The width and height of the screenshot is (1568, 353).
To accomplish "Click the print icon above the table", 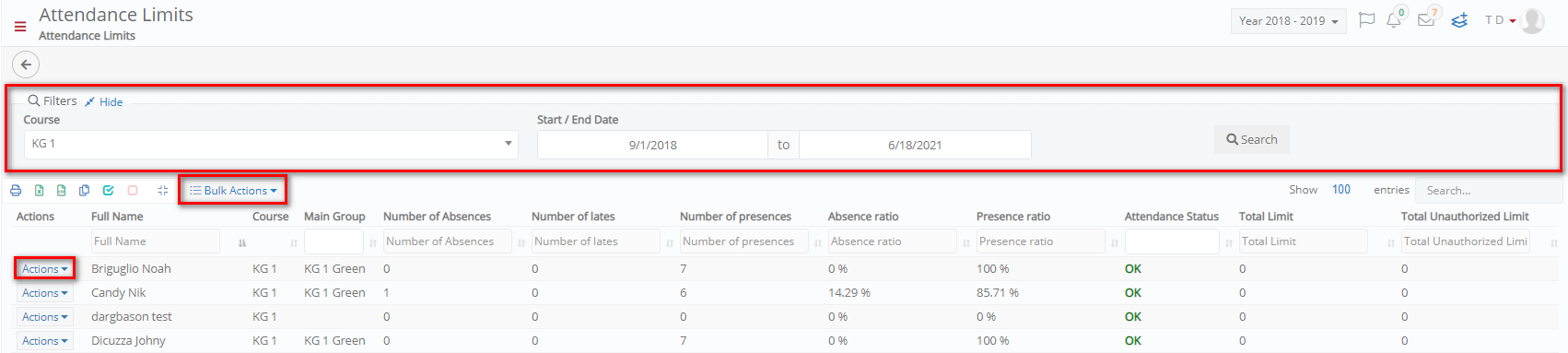I will click(16, 191).
